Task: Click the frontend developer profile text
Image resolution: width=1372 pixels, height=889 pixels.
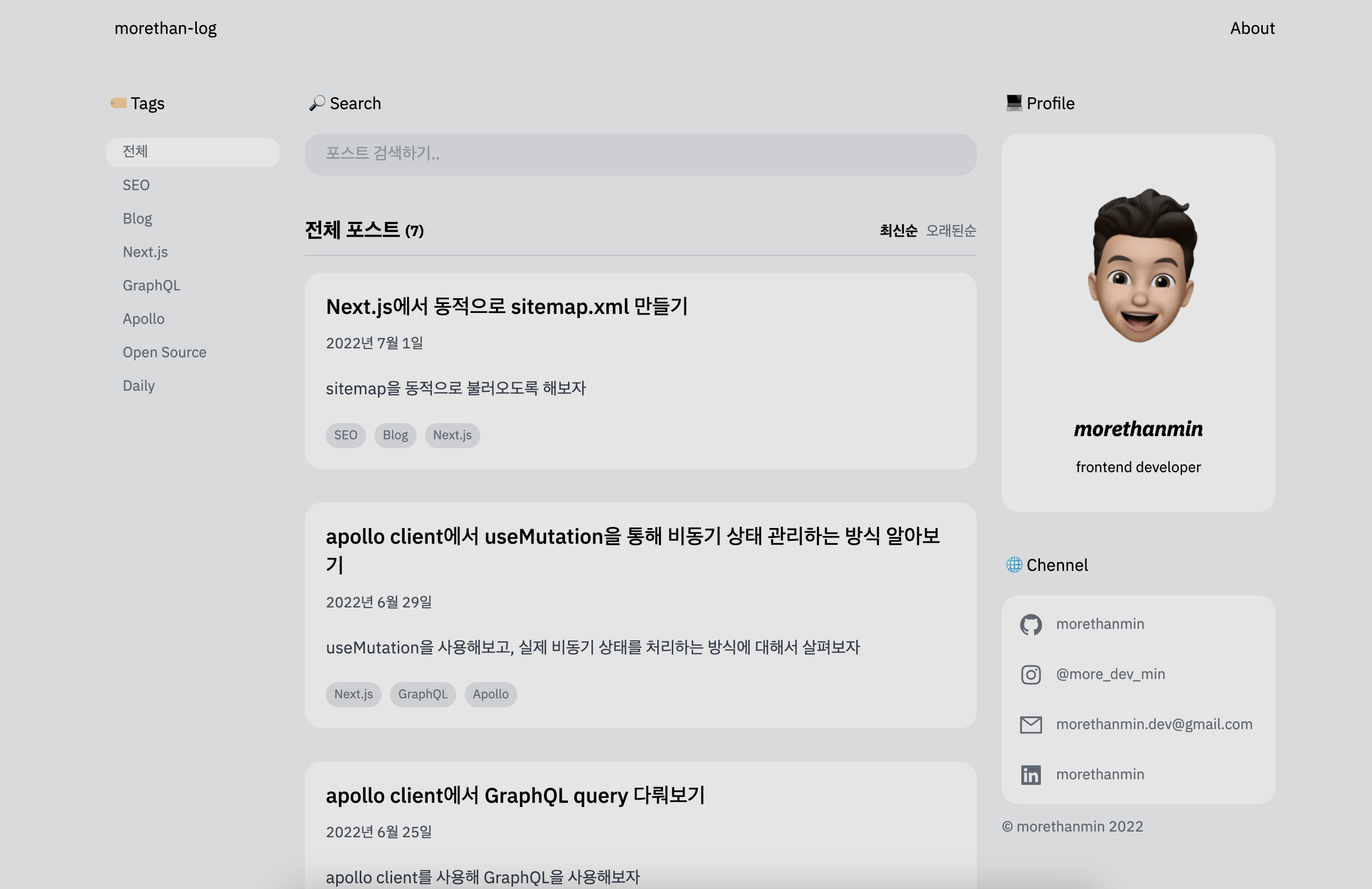Action: pos(1138,467)
